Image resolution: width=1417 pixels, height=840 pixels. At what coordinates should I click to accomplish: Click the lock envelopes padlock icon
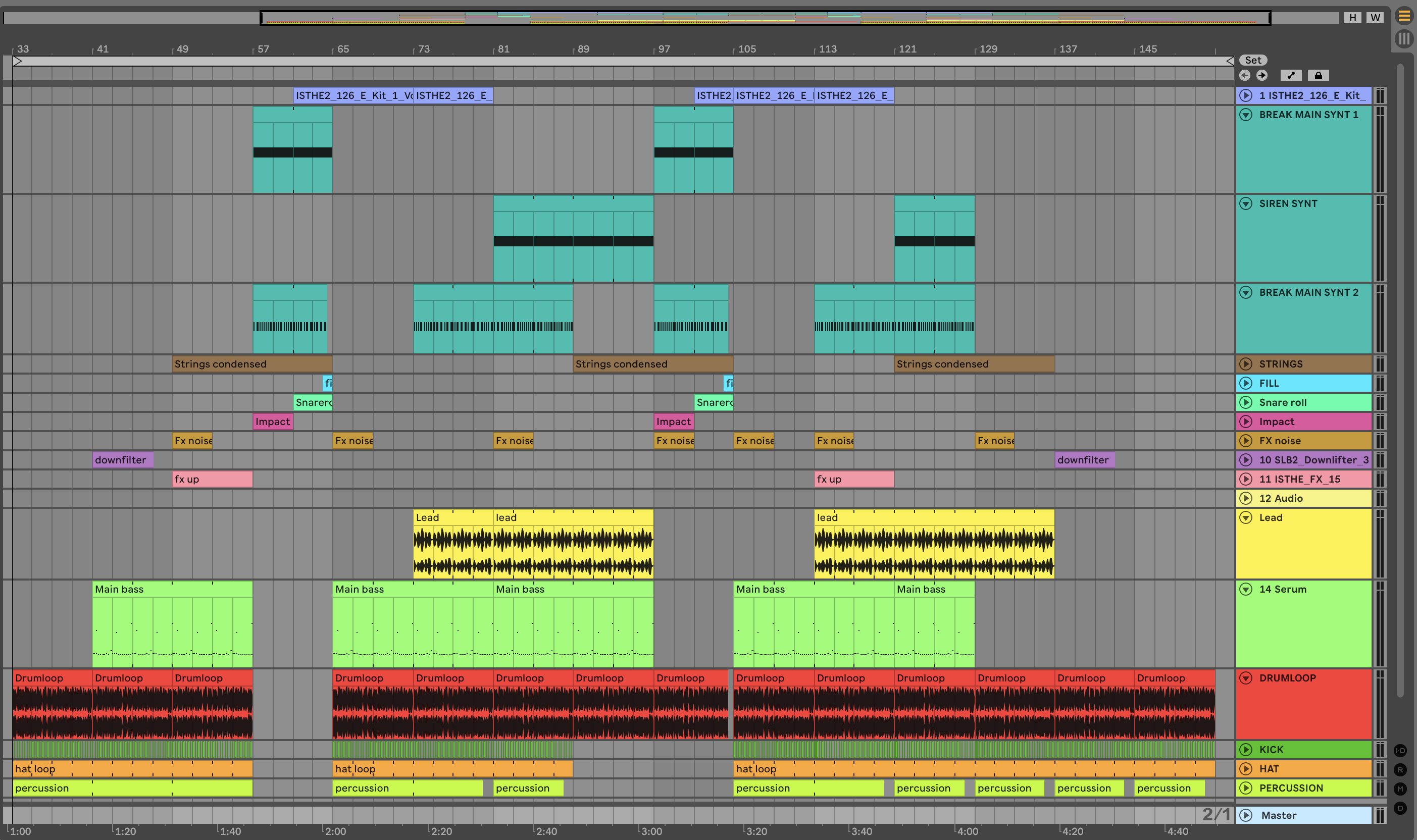1318,75
